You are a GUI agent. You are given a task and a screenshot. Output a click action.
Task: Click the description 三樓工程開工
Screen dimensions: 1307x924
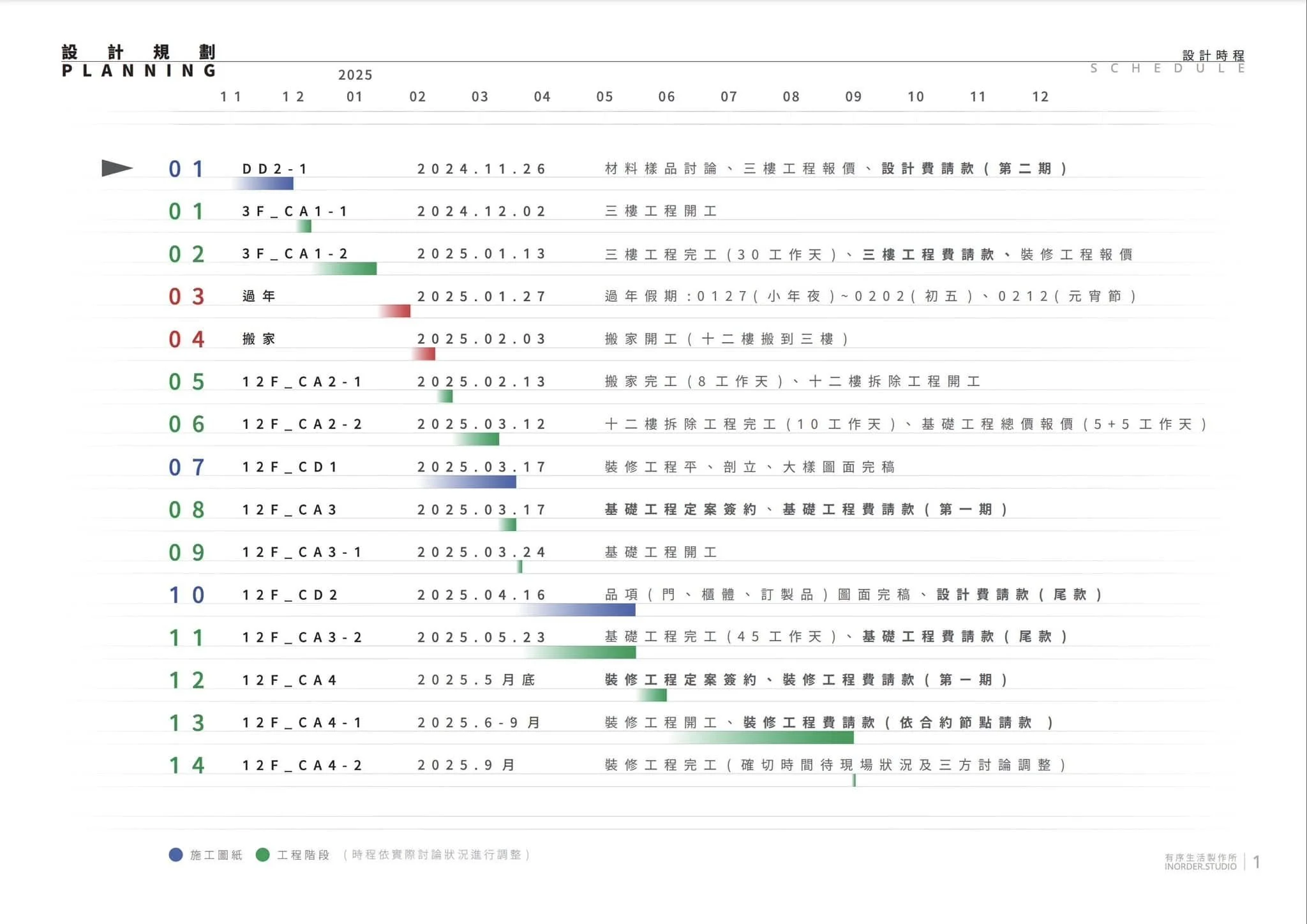click(x=661, y=211)
